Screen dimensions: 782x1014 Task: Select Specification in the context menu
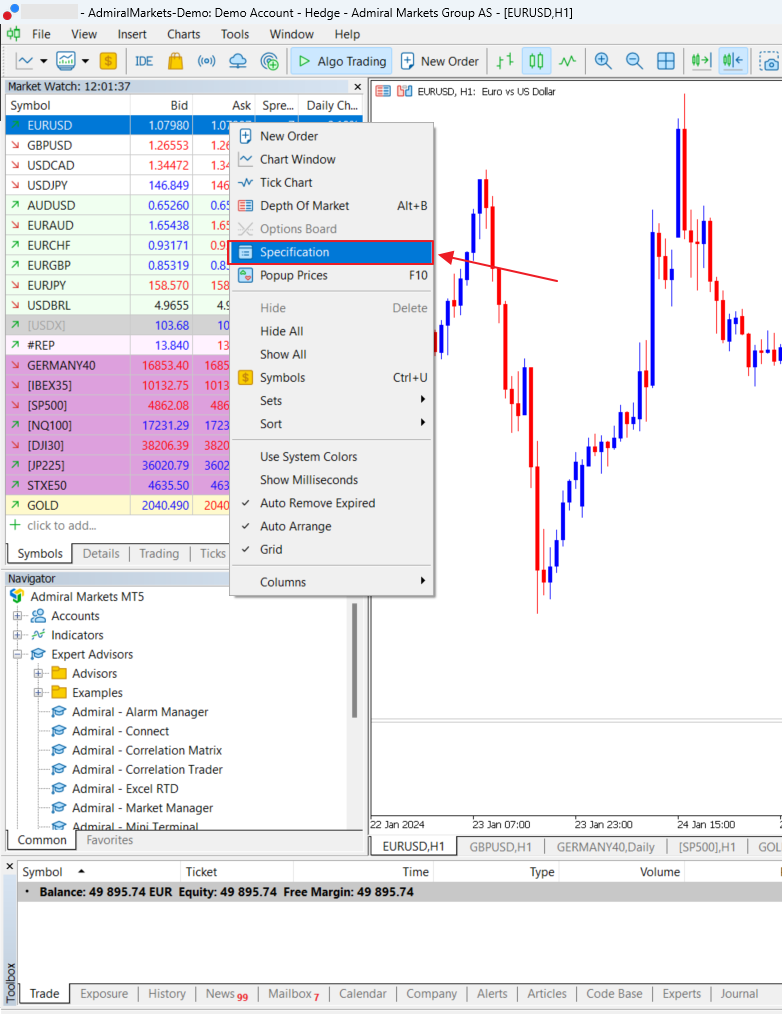[331, 252]
